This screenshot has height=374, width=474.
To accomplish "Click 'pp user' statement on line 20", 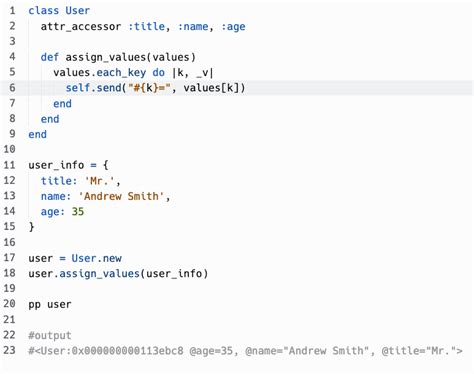I will (50, 305).
